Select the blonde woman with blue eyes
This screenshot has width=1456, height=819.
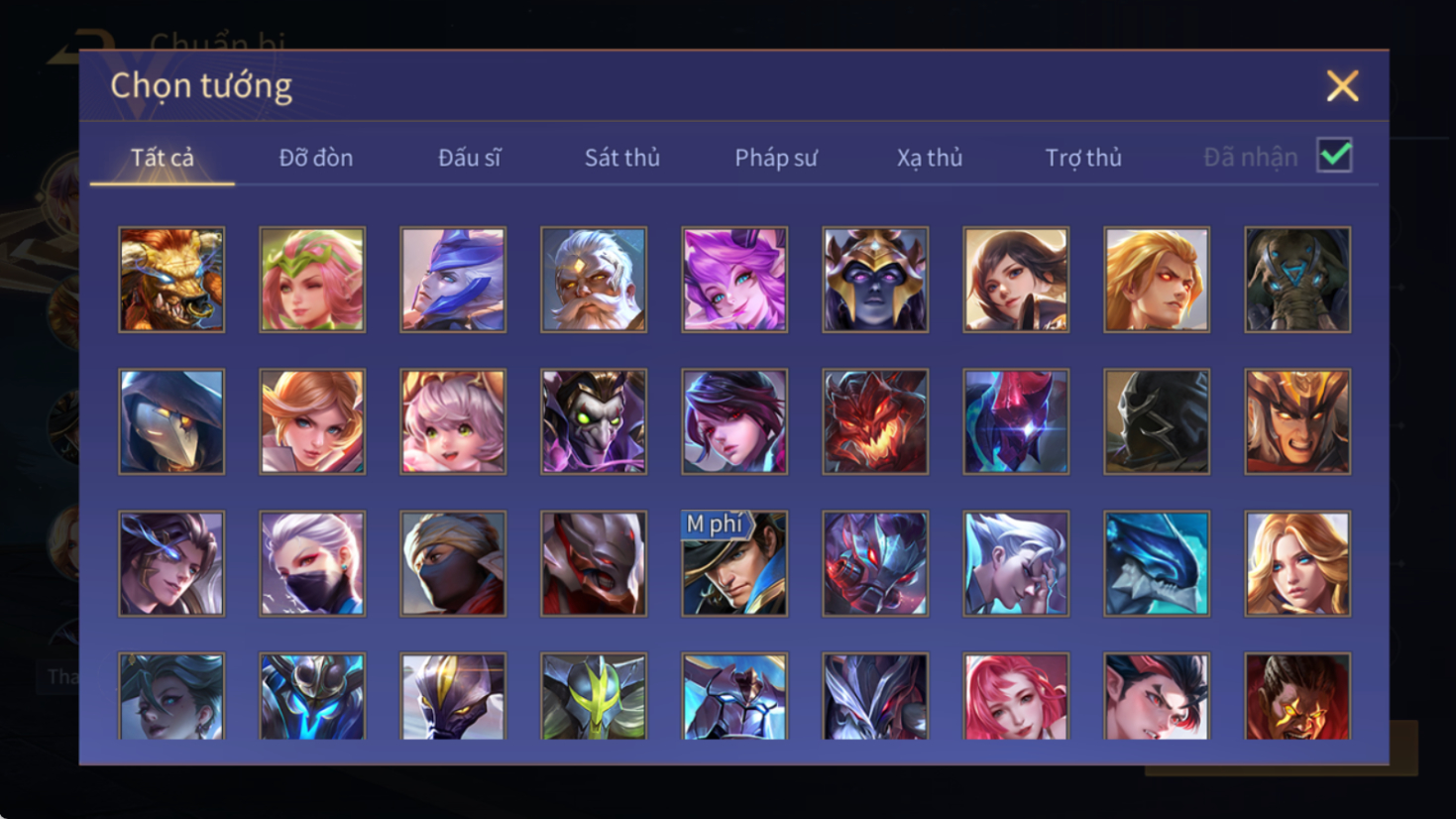[1297, 563]
